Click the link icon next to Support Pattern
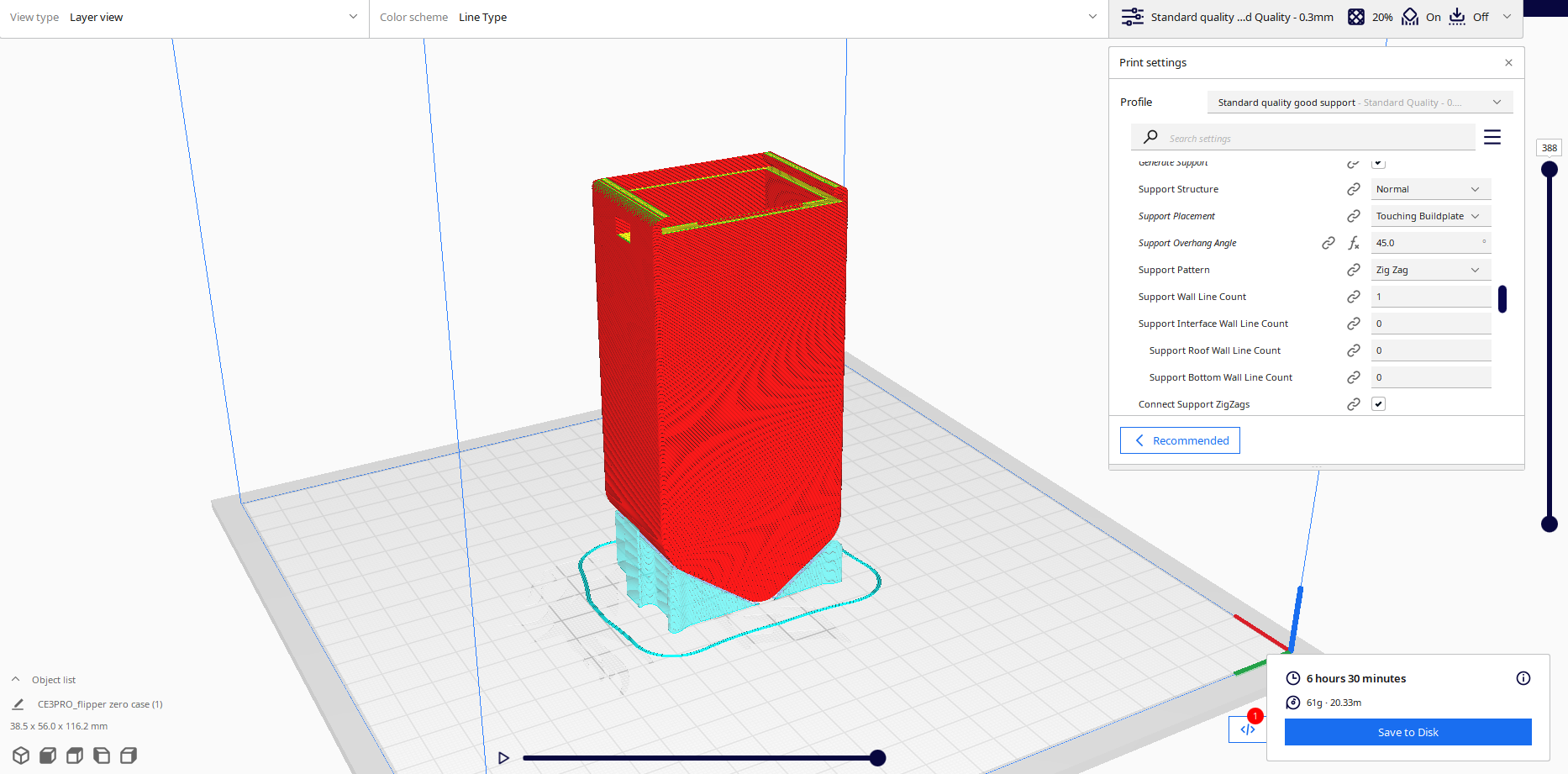This screenshot has width=1568, height=774. [1353, 269]
